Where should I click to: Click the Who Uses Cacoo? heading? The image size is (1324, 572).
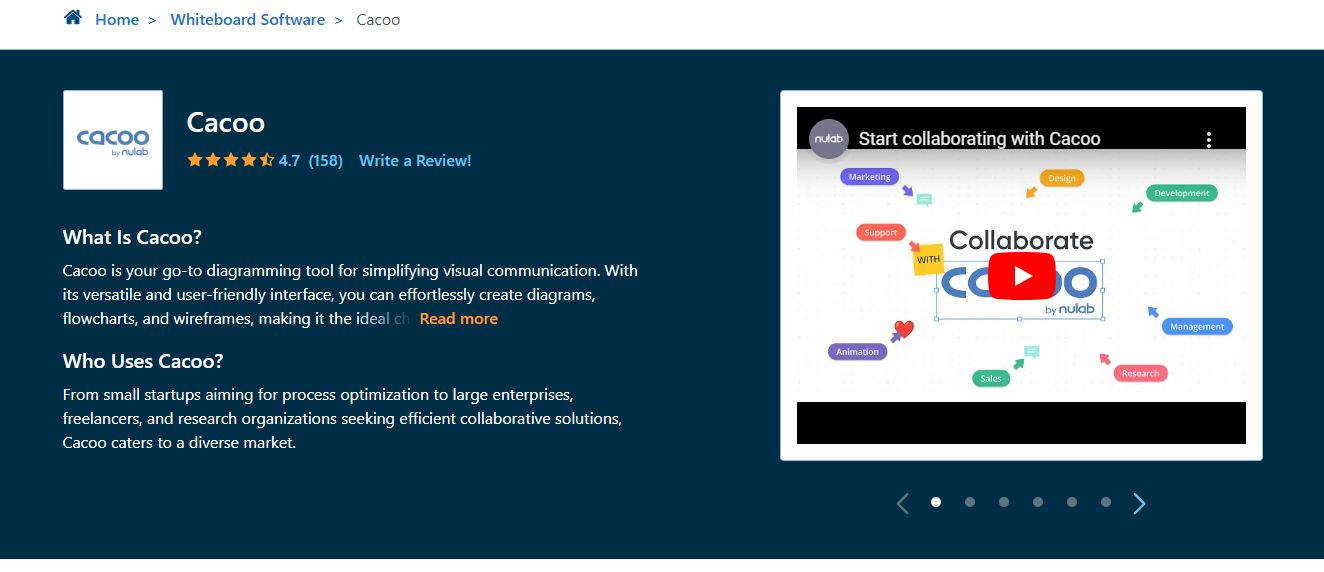[x=143, y=361]
